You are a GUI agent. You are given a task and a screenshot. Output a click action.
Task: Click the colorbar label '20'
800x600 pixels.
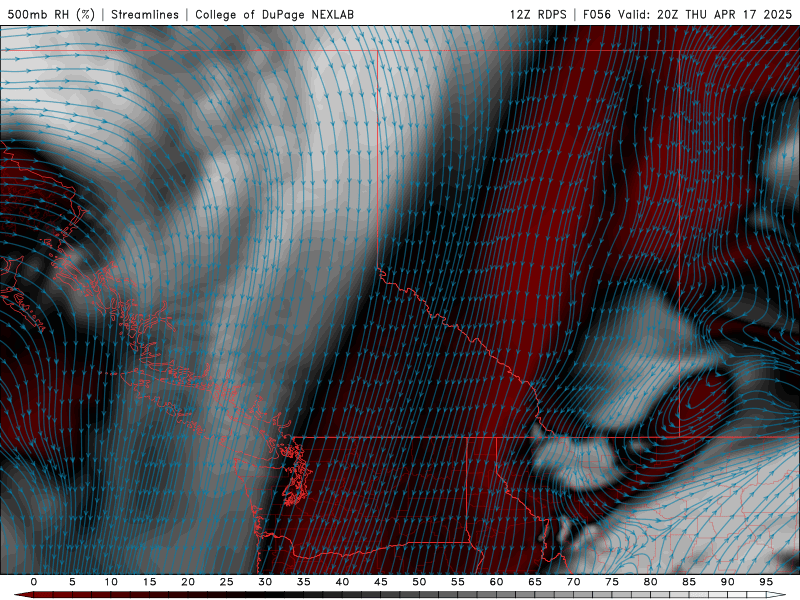(188, 582)
